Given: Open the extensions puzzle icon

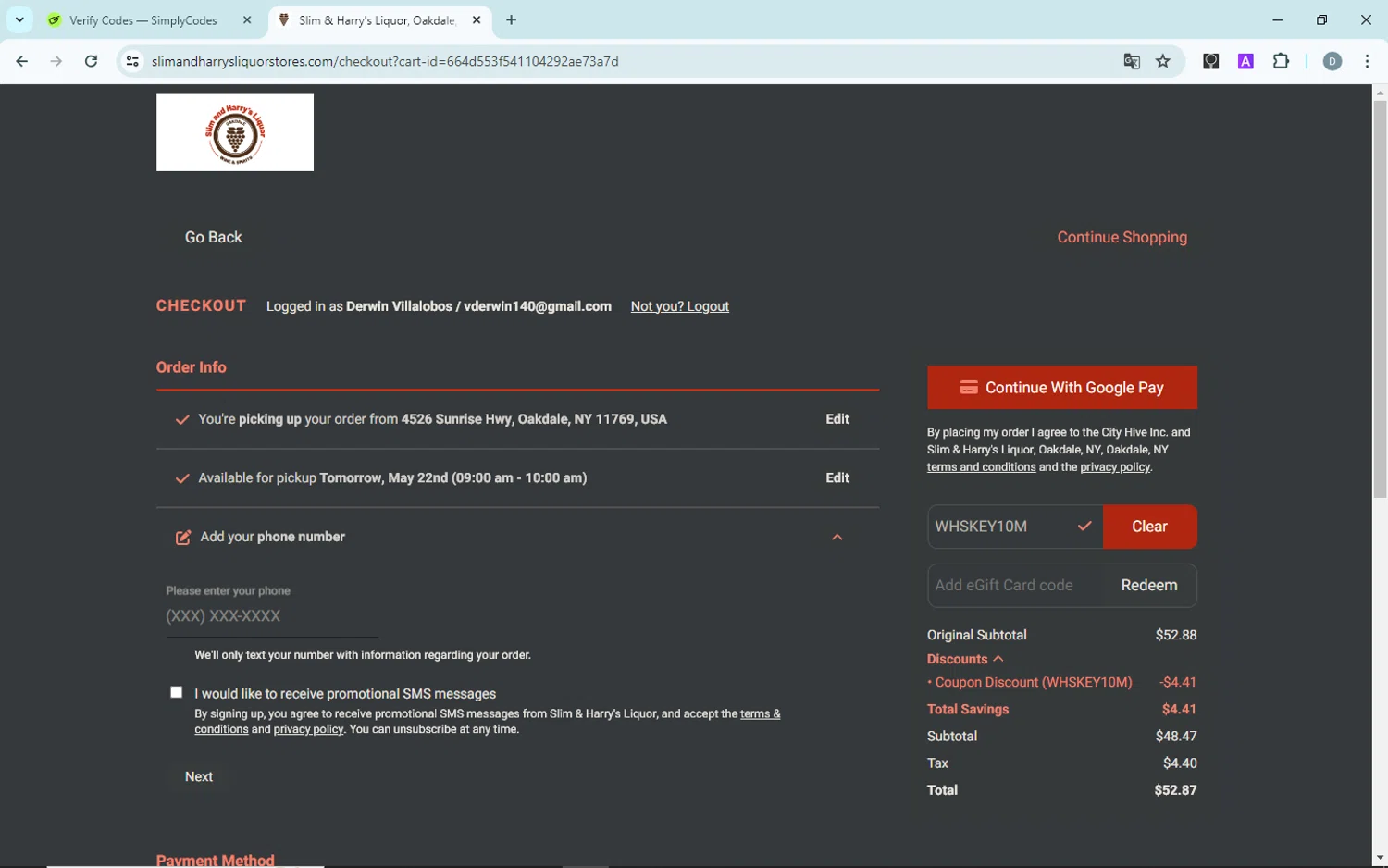Looking at the screenshot, I should [x=1281, y=61].
